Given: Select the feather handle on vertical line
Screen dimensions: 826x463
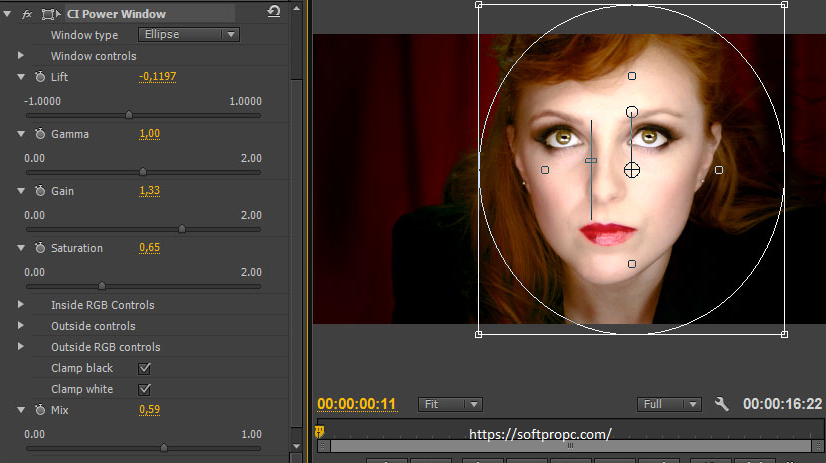Looking at the screenshot, I should coord(591,160).
